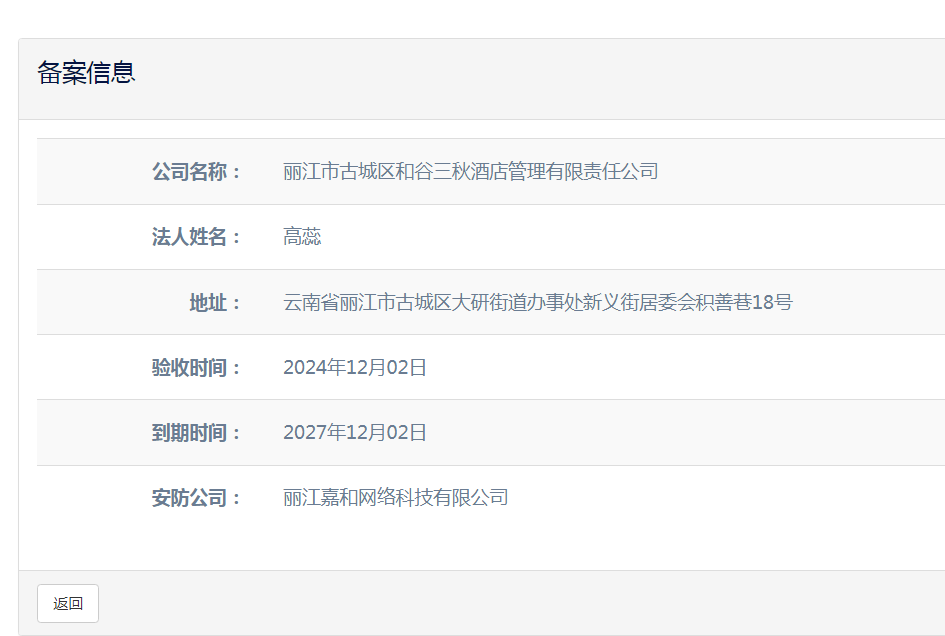Click the address text starting with 云南省丽江市

537,302
